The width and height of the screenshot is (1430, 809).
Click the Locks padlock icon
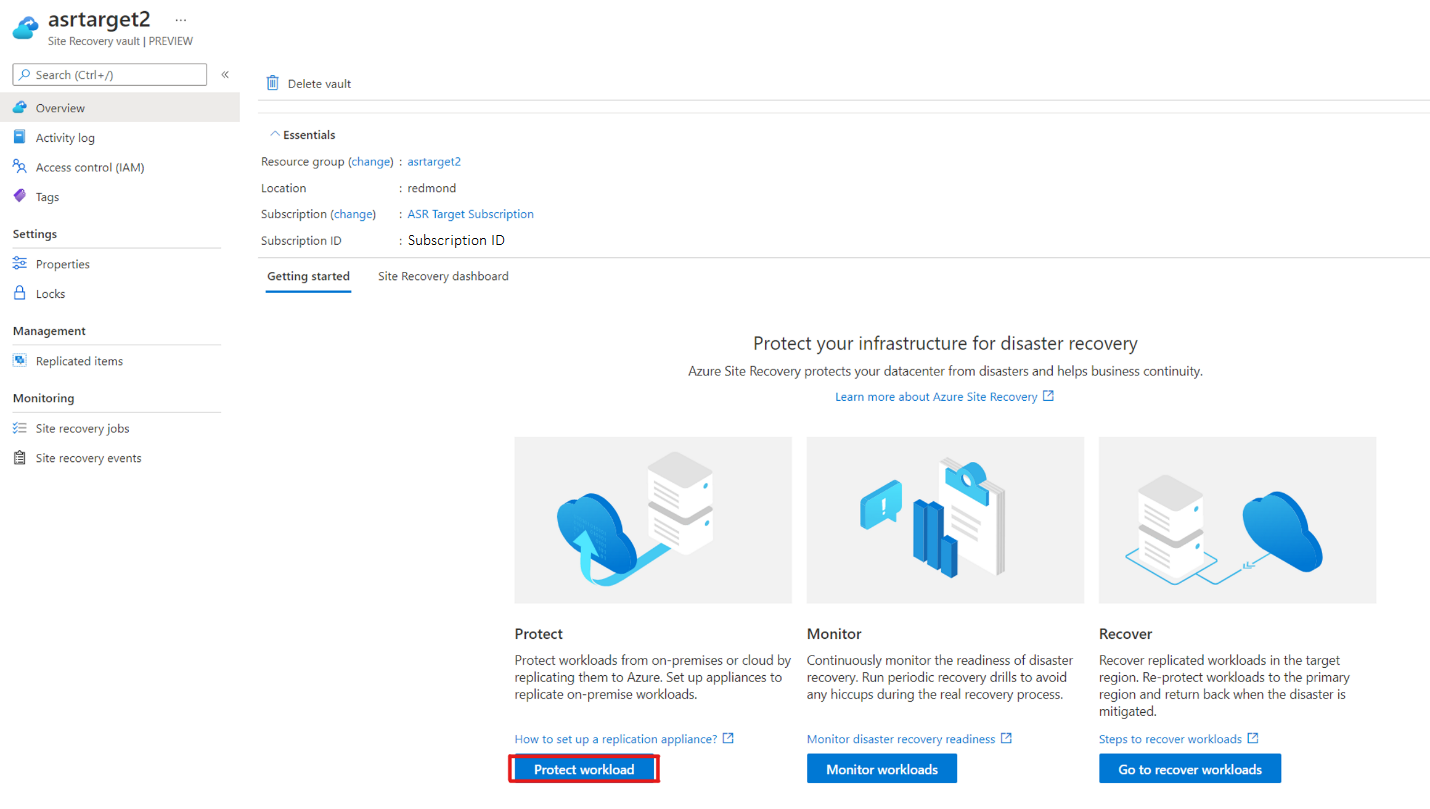click(x=20, y=293)
